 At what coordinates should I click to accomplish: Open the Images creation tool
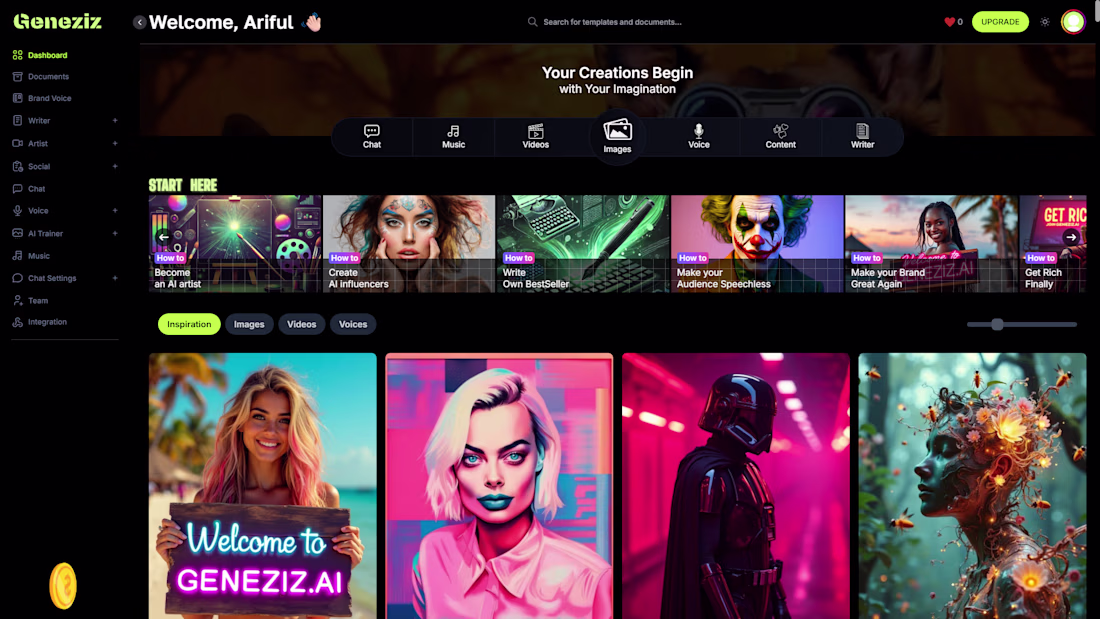coord(617,137)
